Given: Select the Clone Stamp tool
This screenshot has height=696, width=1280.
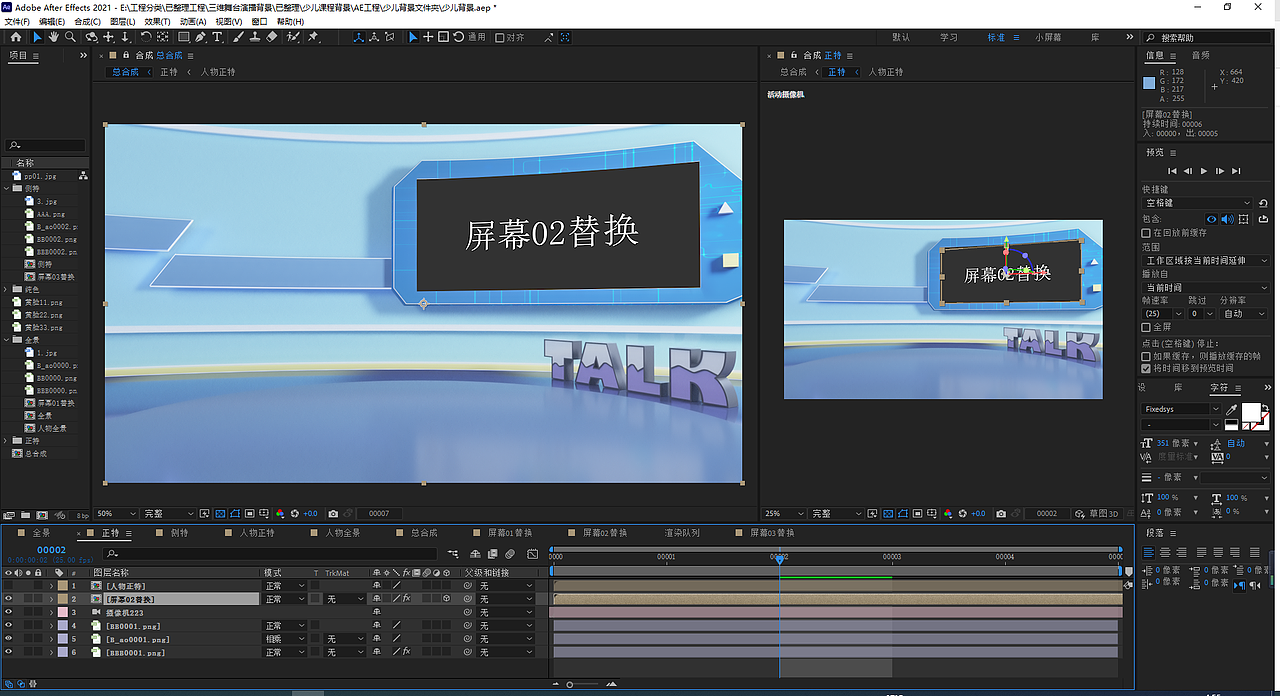Looking at the screenshot, I should (255, 37).
